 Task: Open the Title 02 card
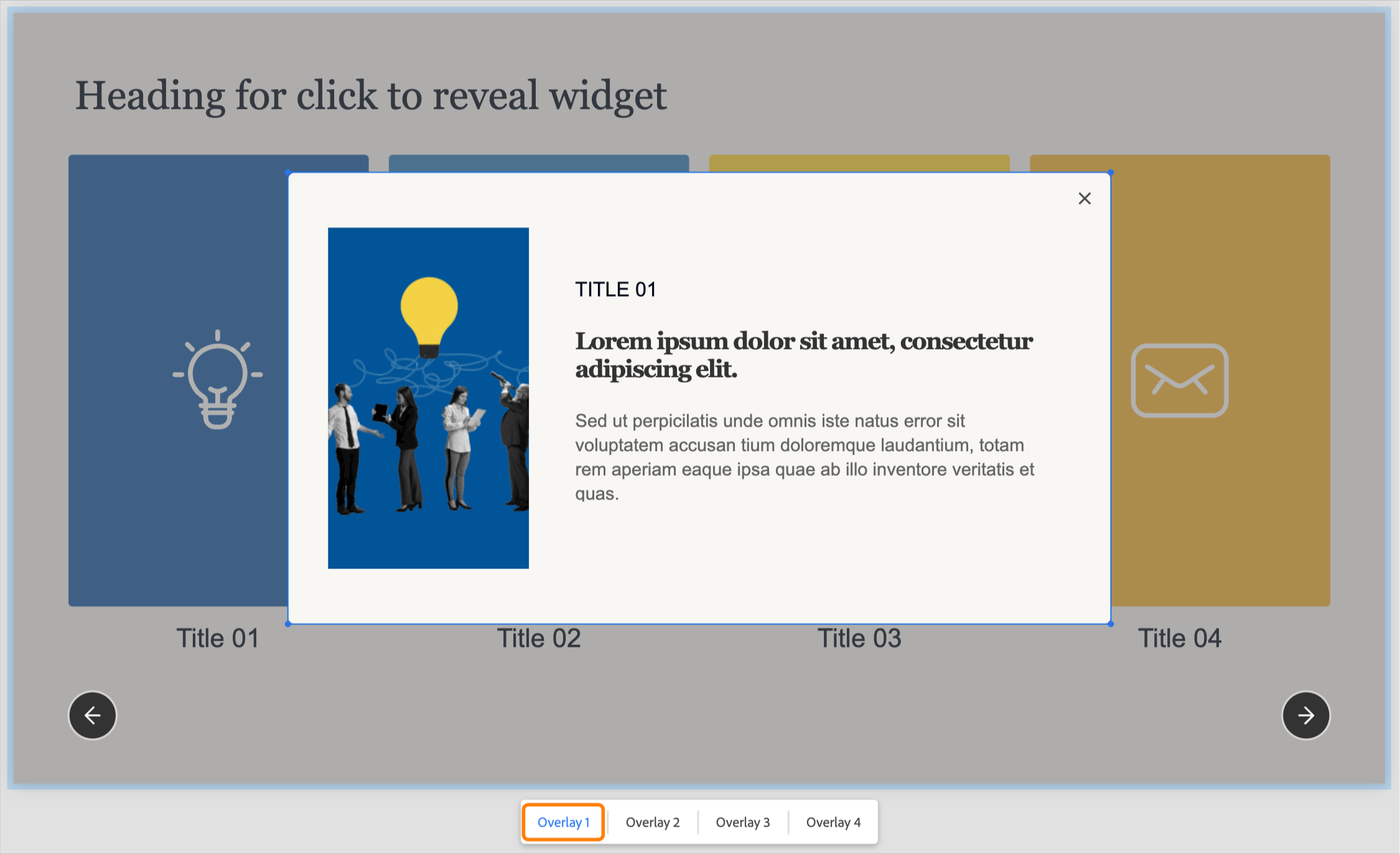click(539, 165)
